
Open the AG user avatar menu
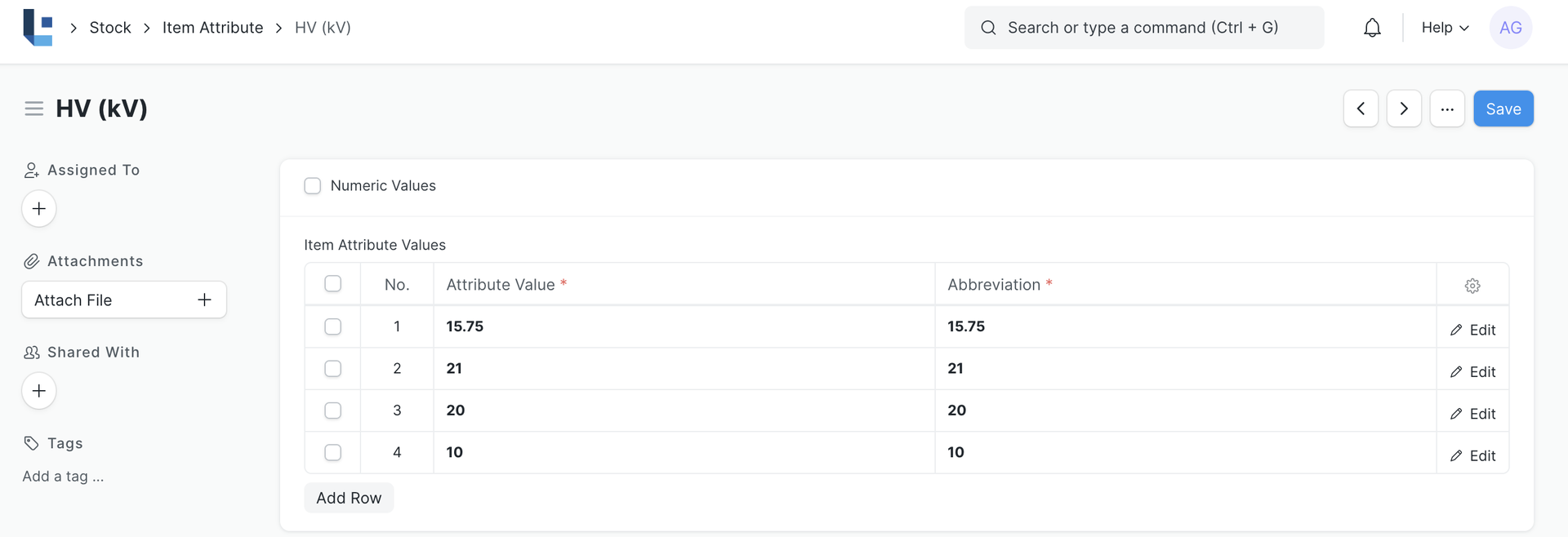[1510, 28]
